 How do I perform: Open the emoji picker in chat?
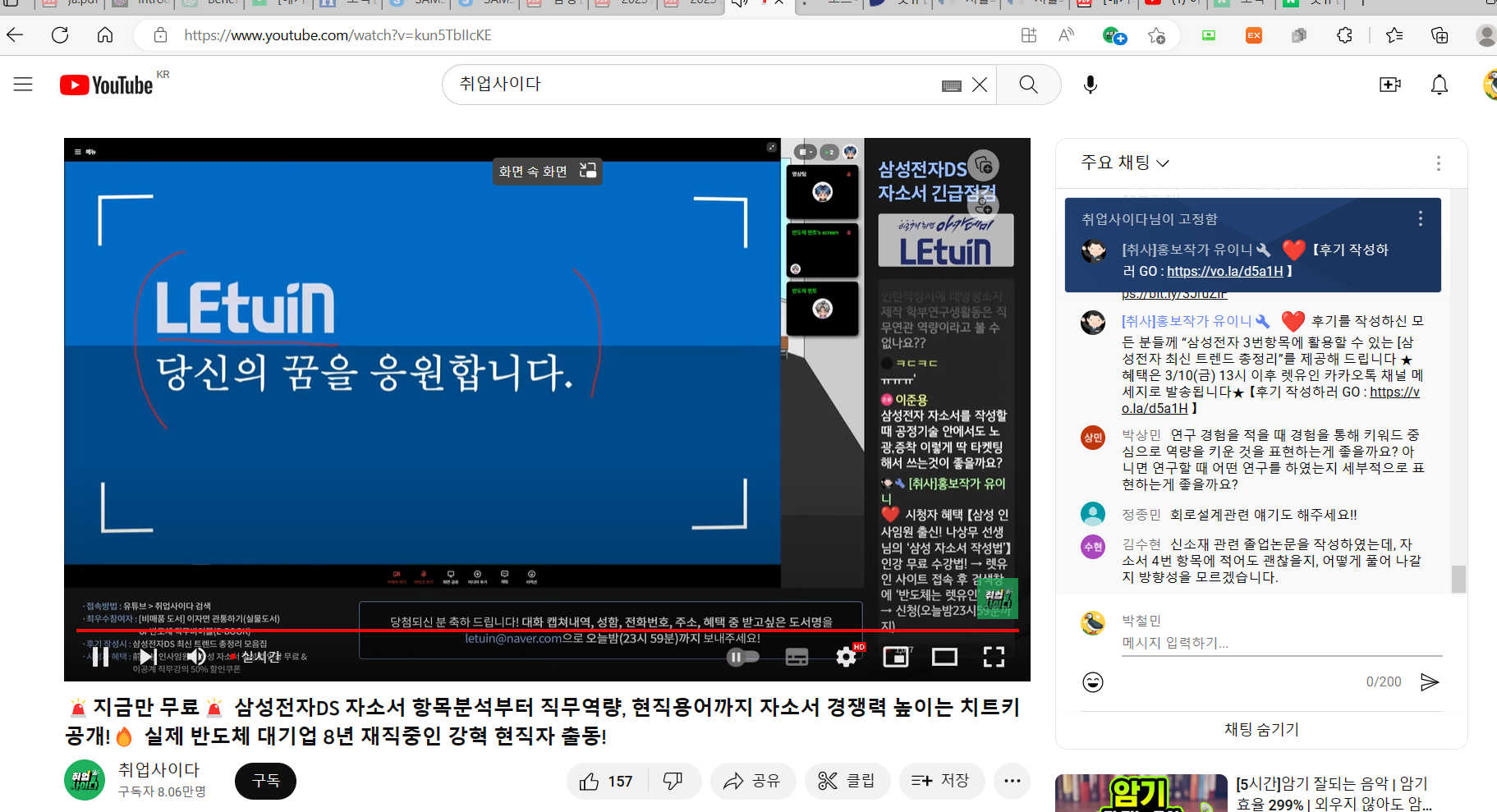(1093, 682)
